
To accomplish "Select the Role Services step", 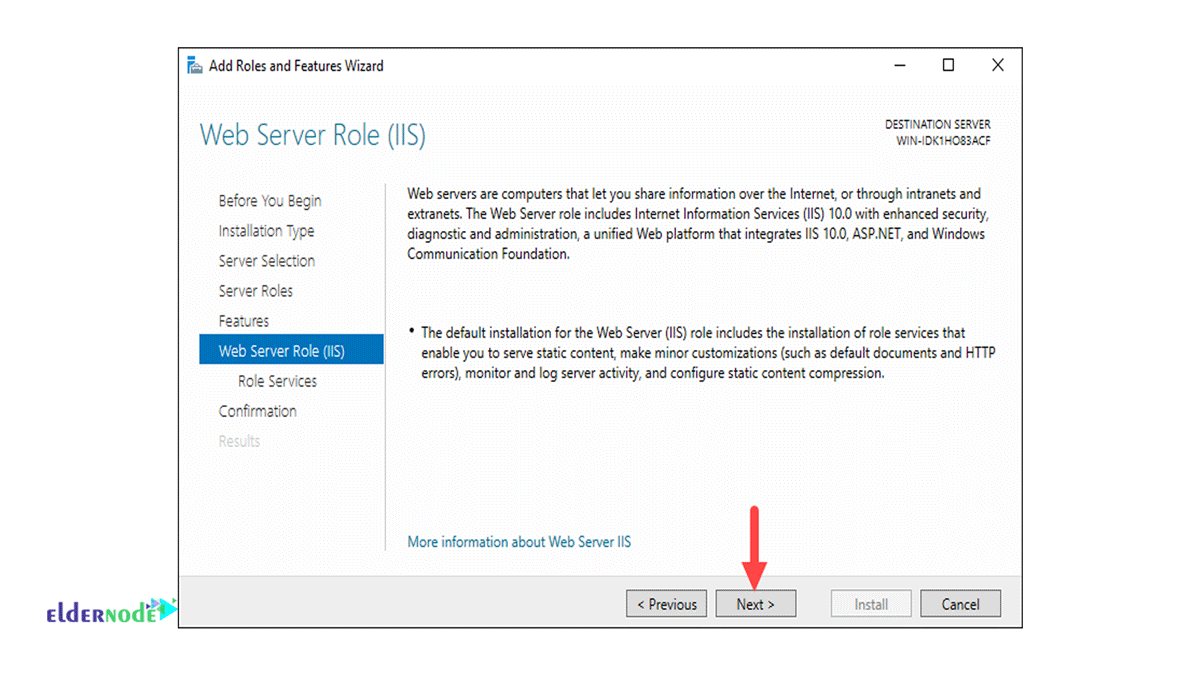I will pos(277,380).
